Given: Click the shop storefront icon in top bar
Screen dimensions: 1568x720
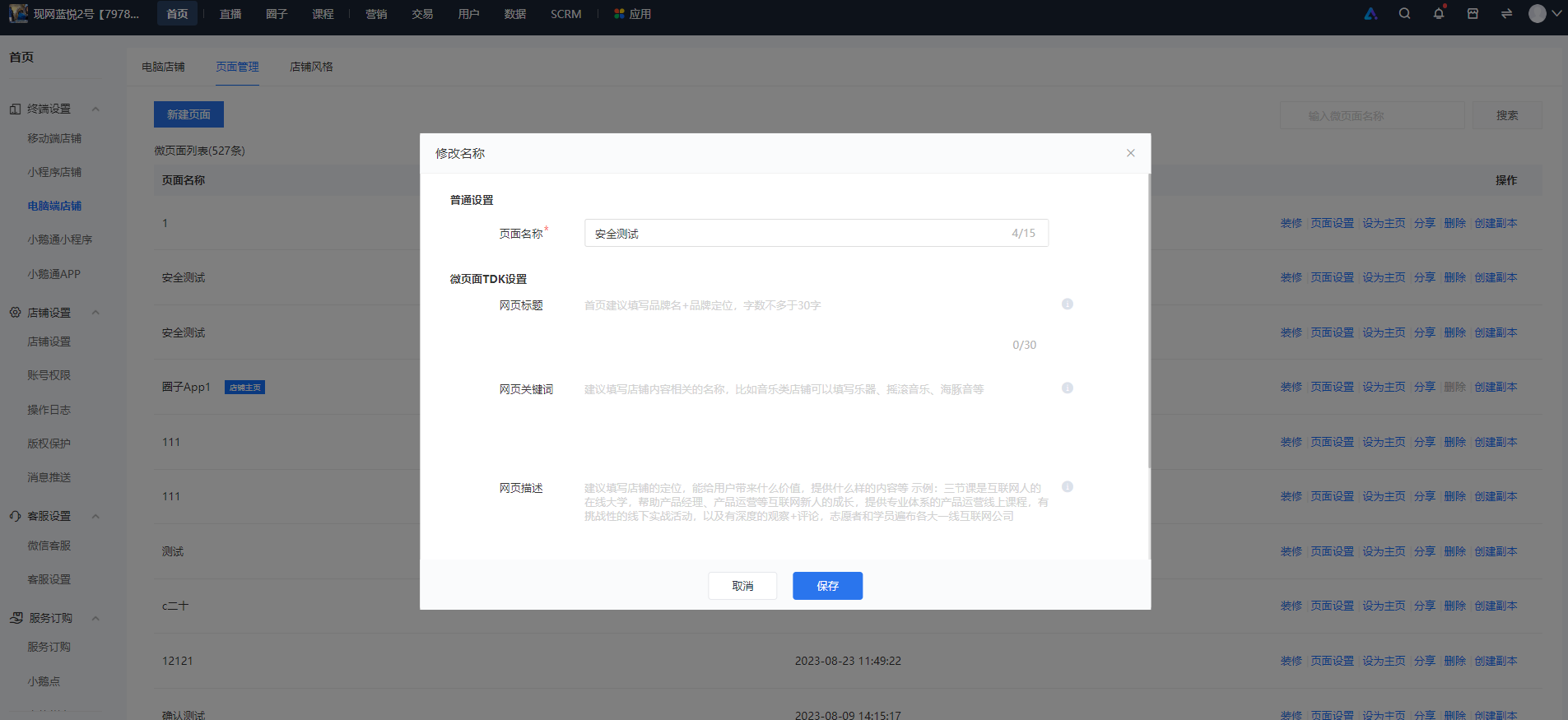Looking at the screenshot, I should [x=1473, y=13].
